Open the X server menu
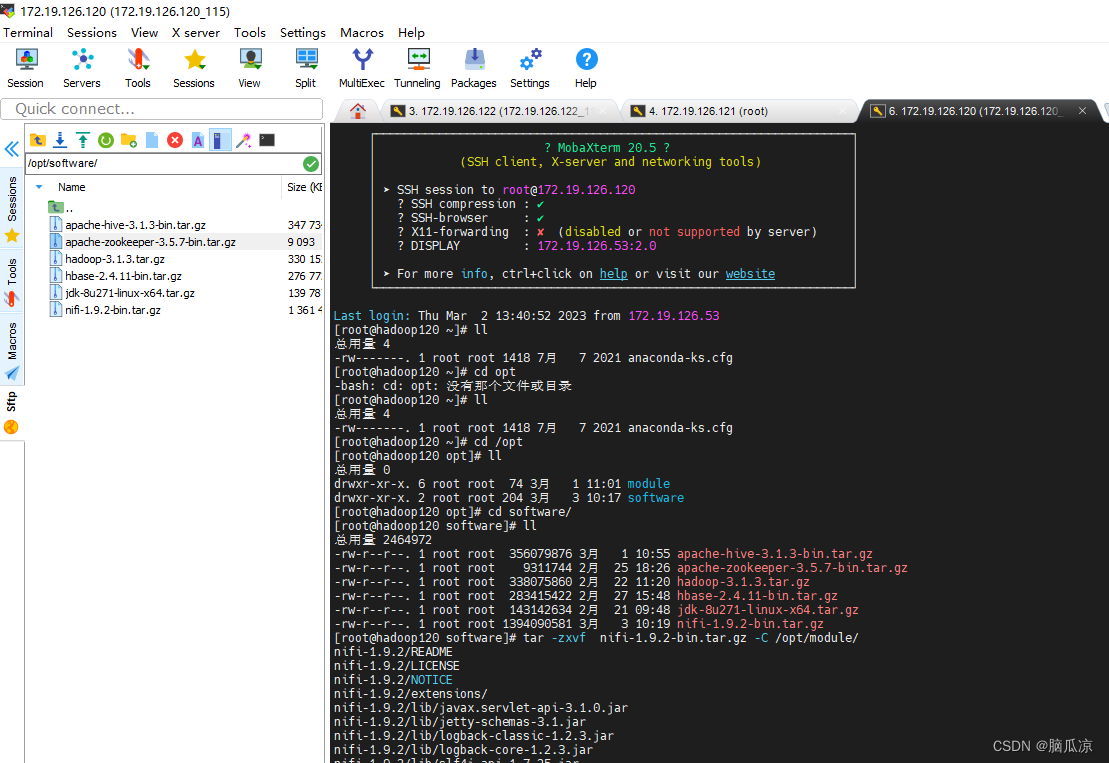1109x763 pixels. [x=196, y=33]
